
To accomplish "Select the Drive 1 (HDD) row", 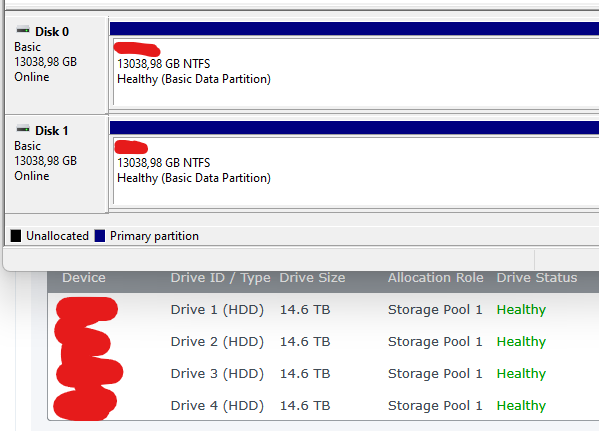I will coord(323,309).
